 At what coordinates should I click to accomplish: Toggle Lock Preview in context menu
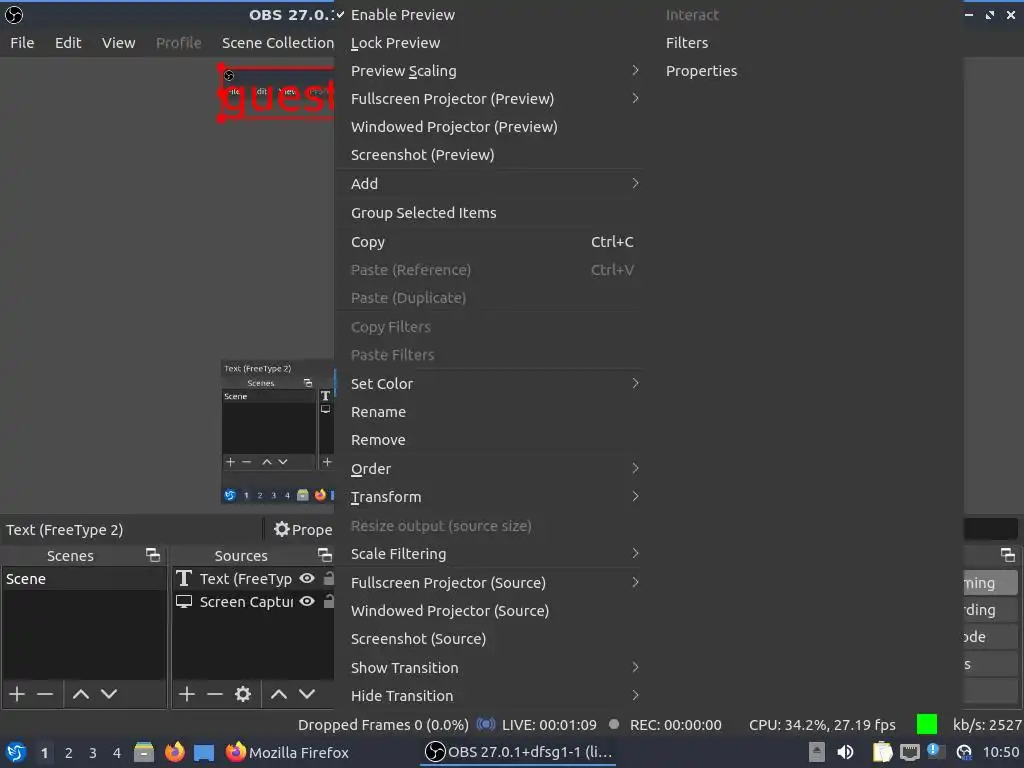click(x=488, y=42)
